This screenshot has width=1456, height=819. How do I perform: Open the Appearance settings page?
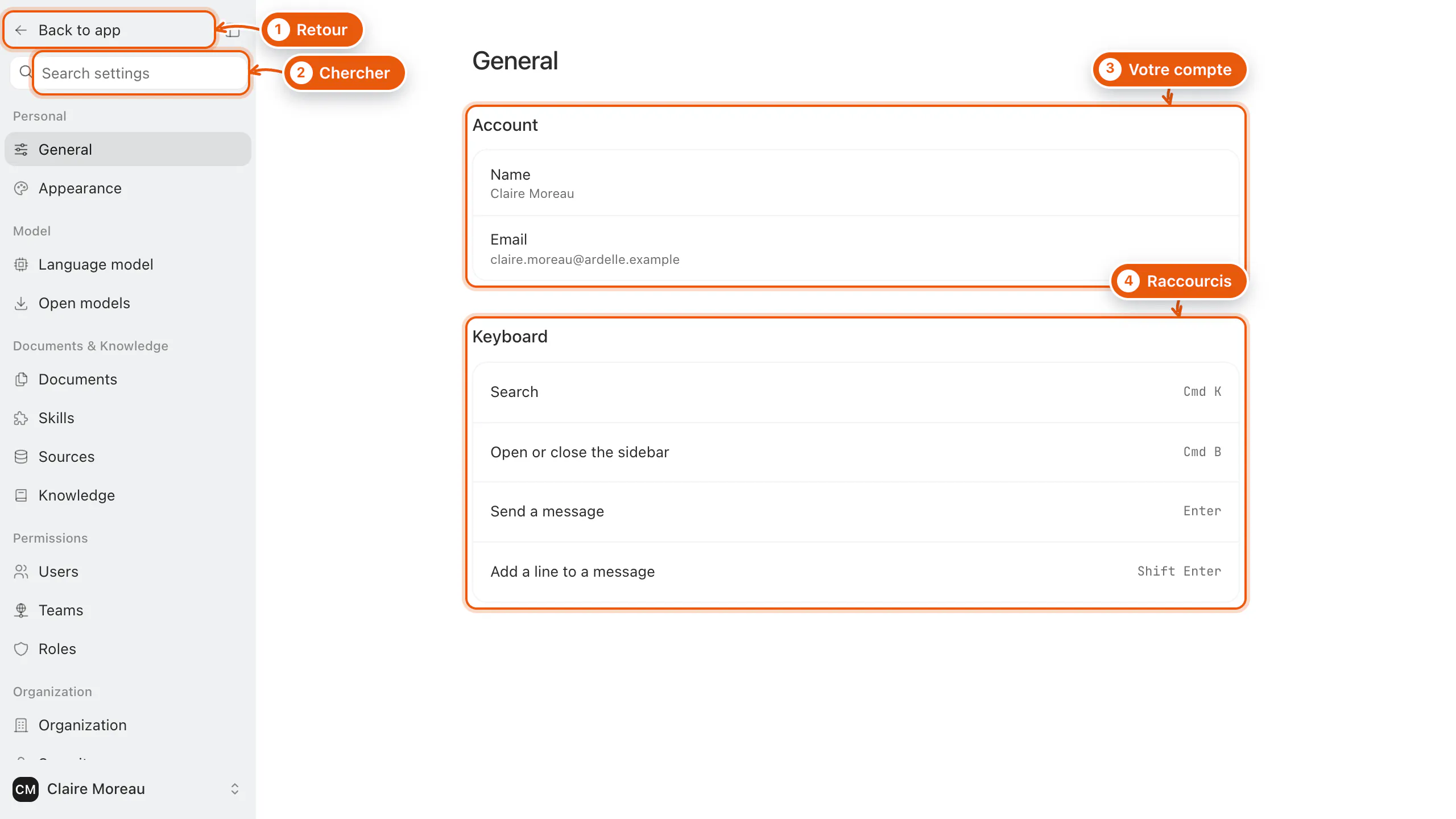128,188
